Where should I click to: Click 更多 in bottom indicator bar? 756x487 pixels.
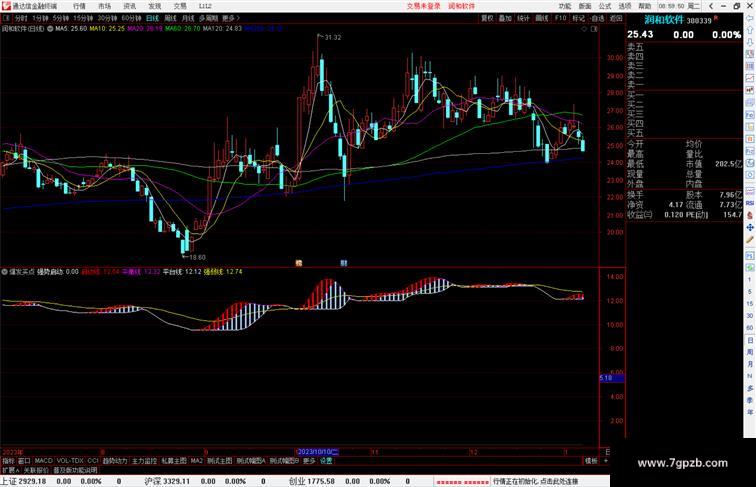click(x=309, y=461)
